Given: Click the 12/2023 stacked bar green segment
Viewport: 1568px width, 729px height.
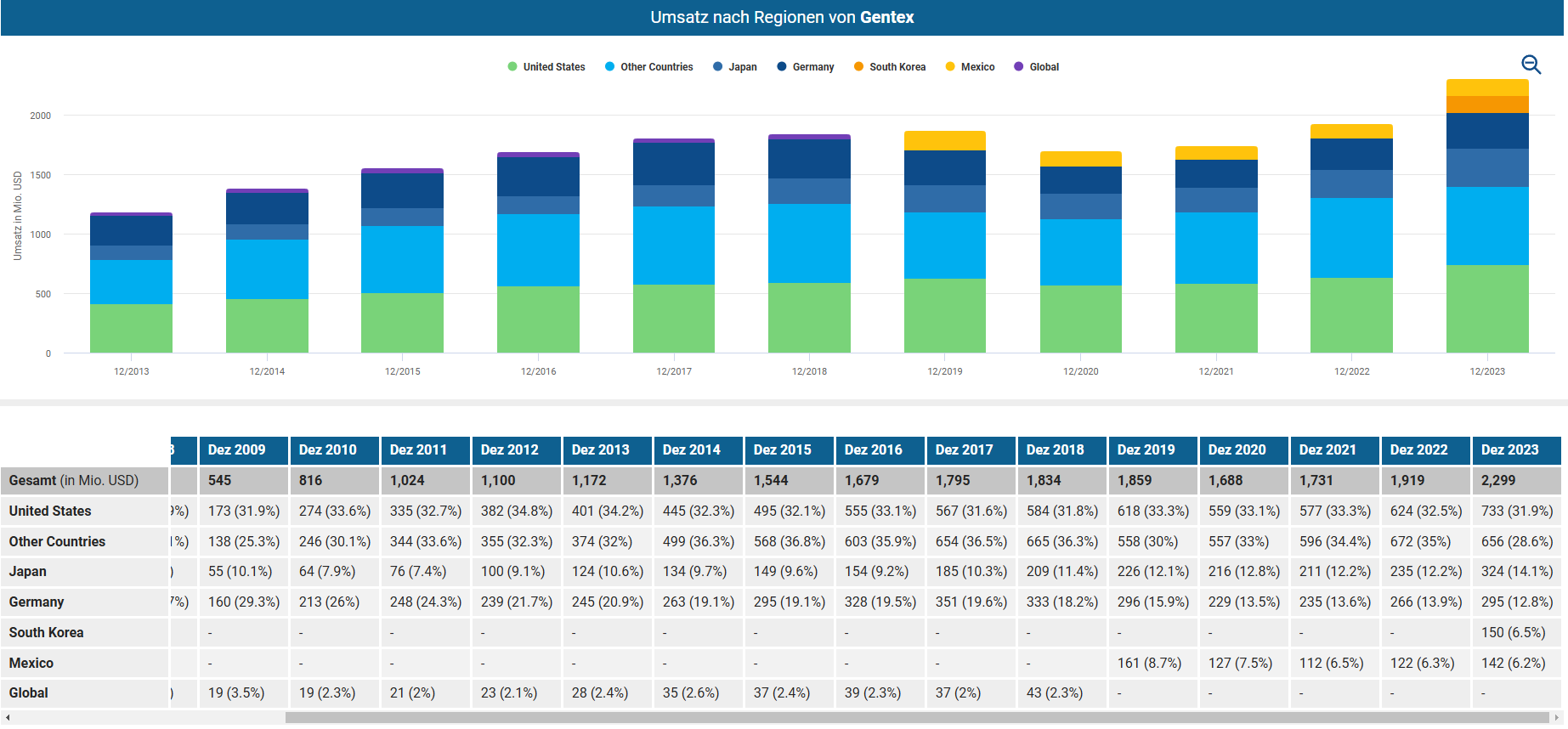Looking at the screenshot, I should click(x=1487, y=308).
